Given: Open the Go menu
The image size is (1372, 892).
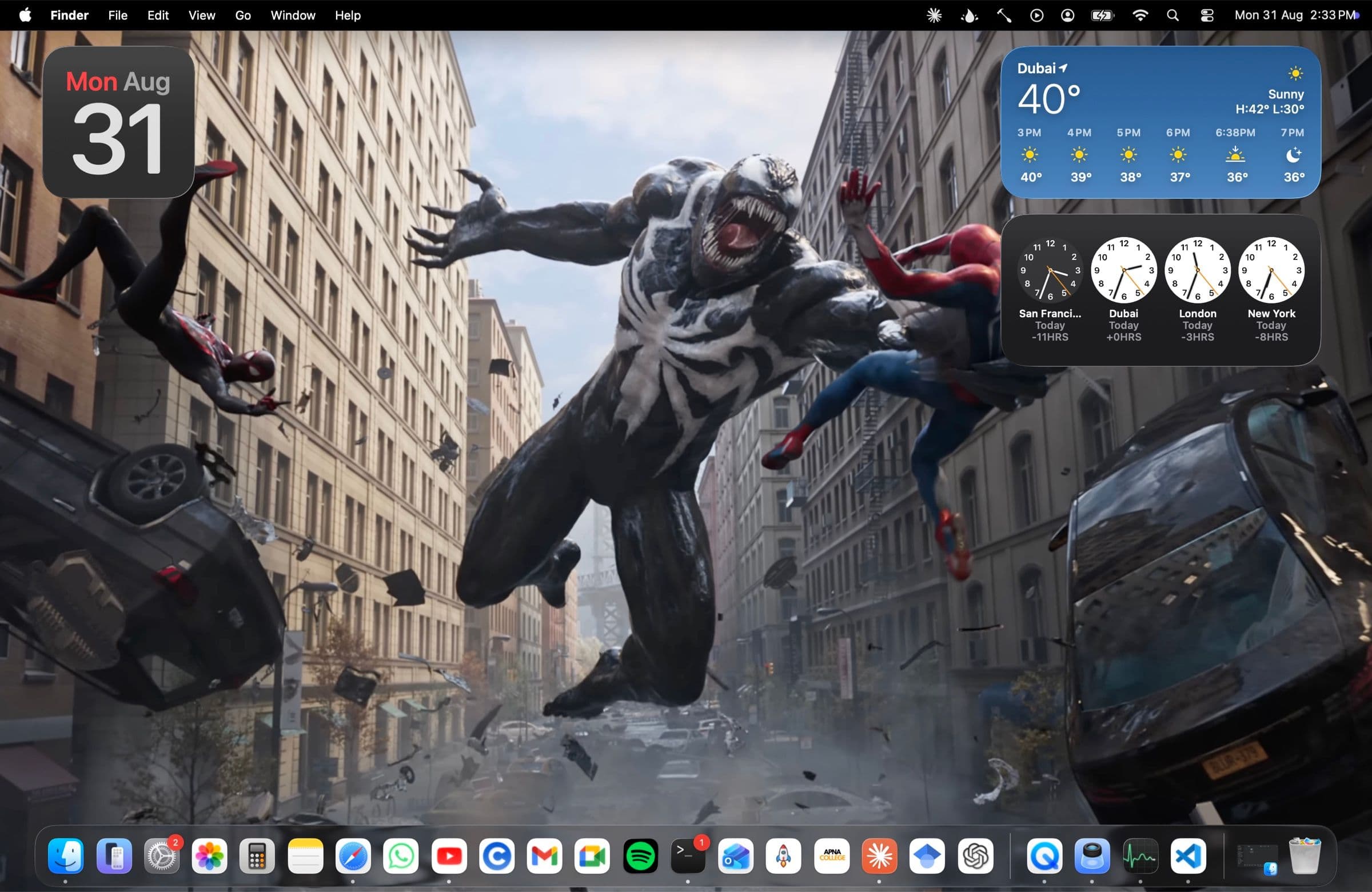Looking at the screenshot, I should point(243,15).
